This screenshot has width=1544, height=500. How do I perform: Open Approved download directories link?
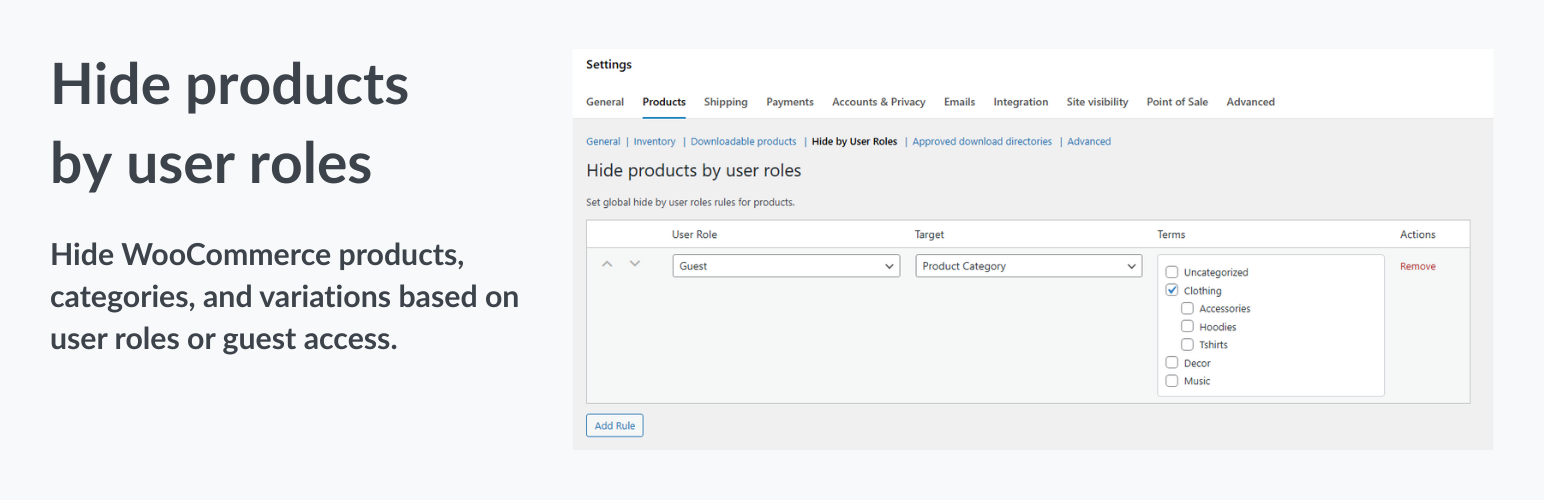(x=982, y=142)
